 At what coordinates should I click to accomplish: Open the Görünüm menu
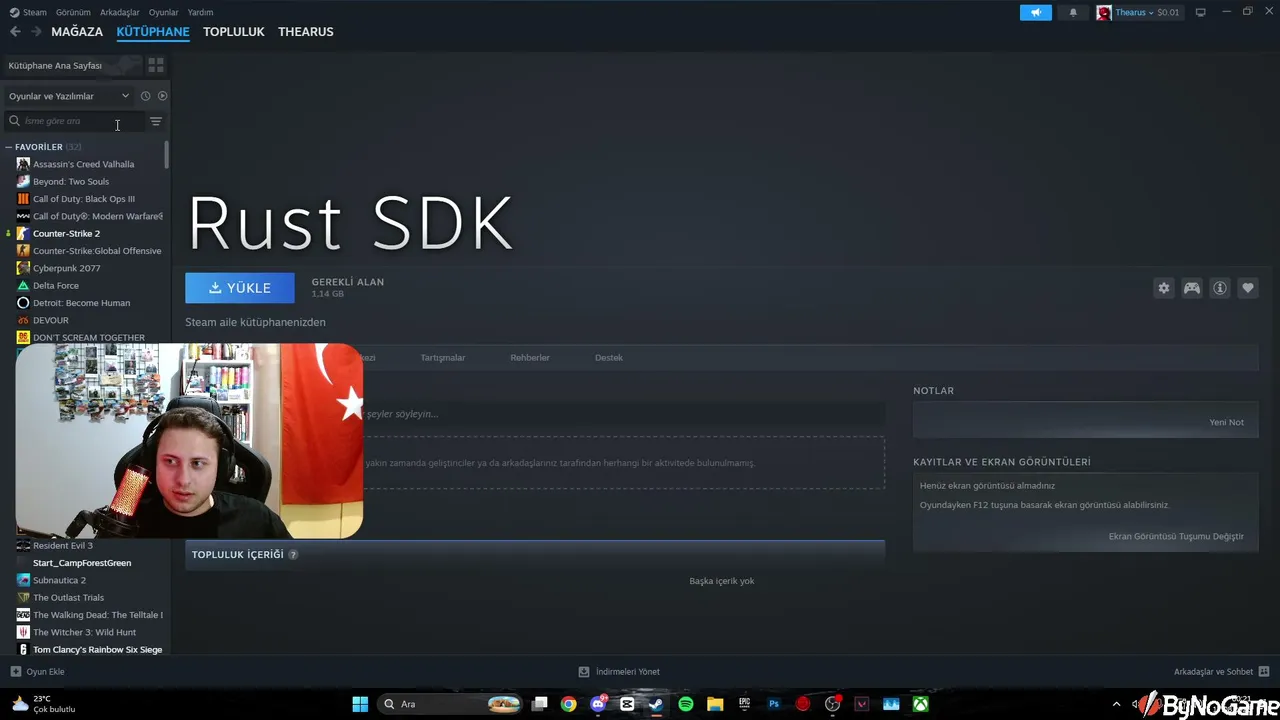(x=73, y=12)
